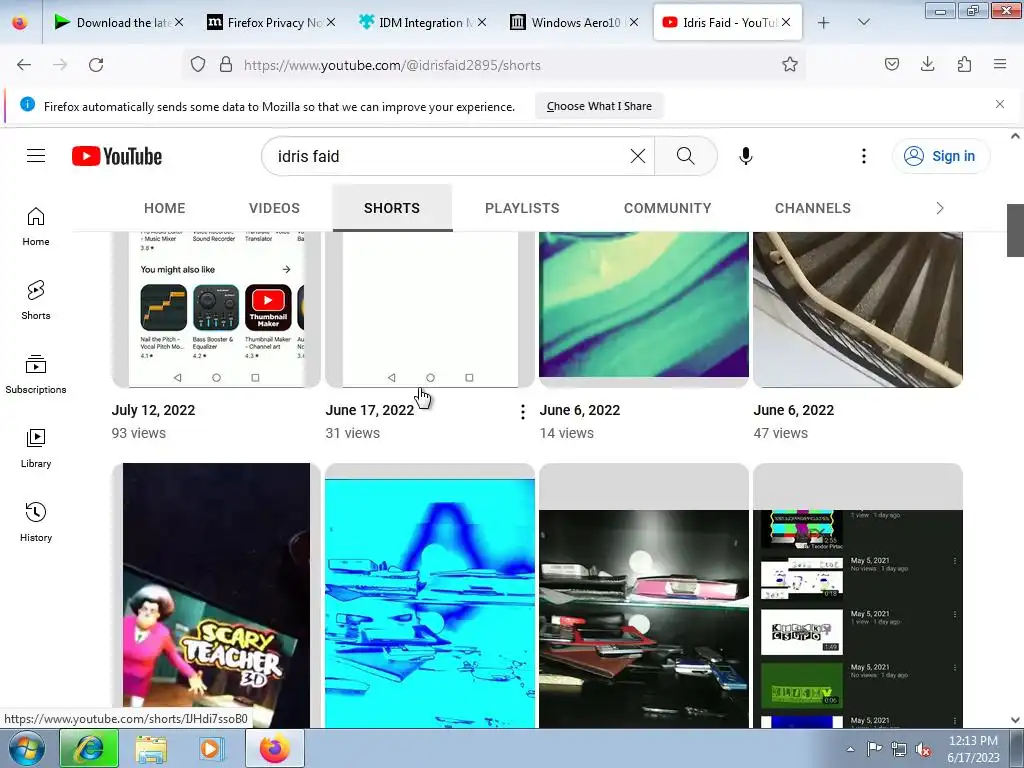Screen dimensions: 1024x768
Task: Click the page vertical scrollbar thumb
Action: click(x=1015, y=230)
